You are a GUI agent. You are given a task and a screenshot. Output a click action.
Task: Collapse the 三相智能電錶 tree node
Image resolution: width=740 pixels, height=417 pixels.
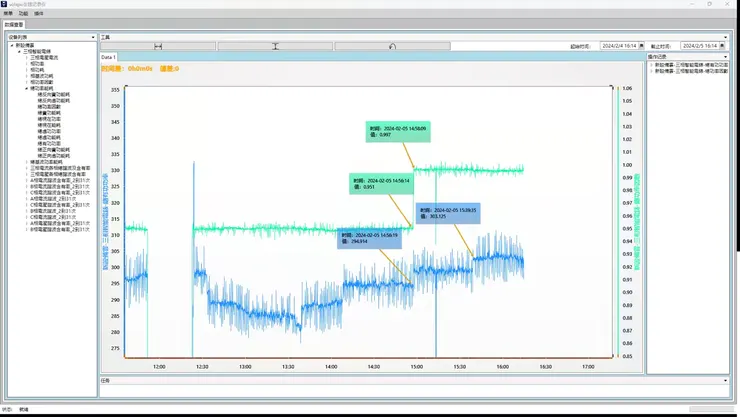click(19, 51)
